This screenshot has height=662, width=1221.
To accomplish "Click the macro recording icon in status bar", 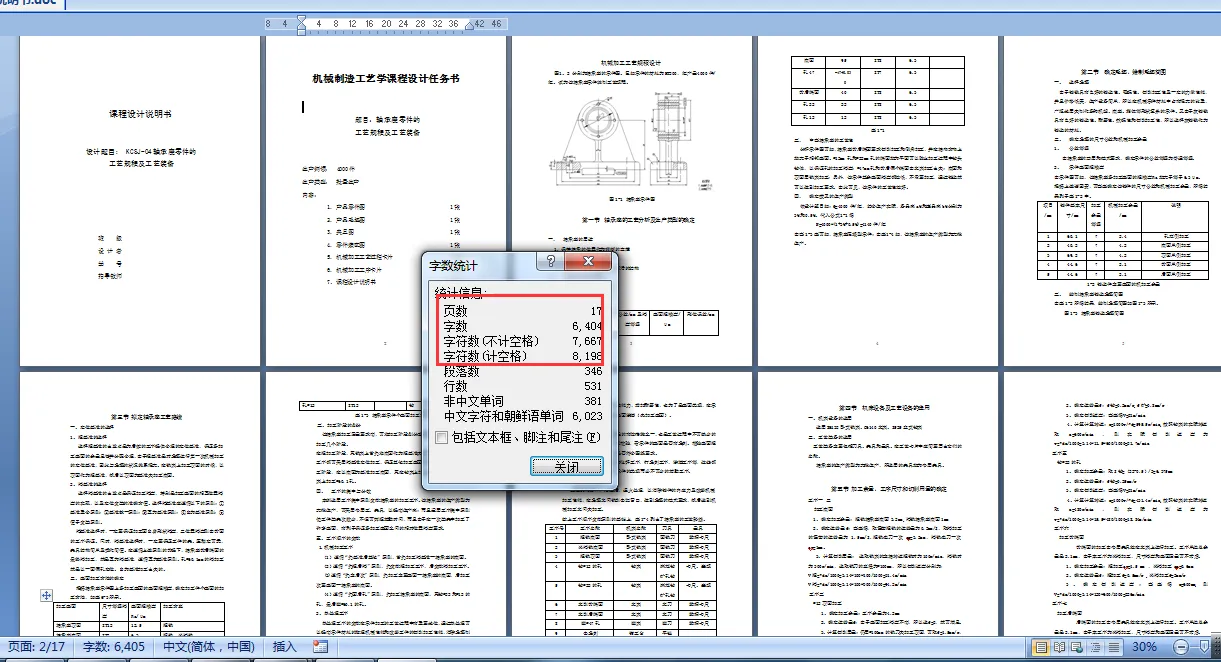I will click(320, 647).
